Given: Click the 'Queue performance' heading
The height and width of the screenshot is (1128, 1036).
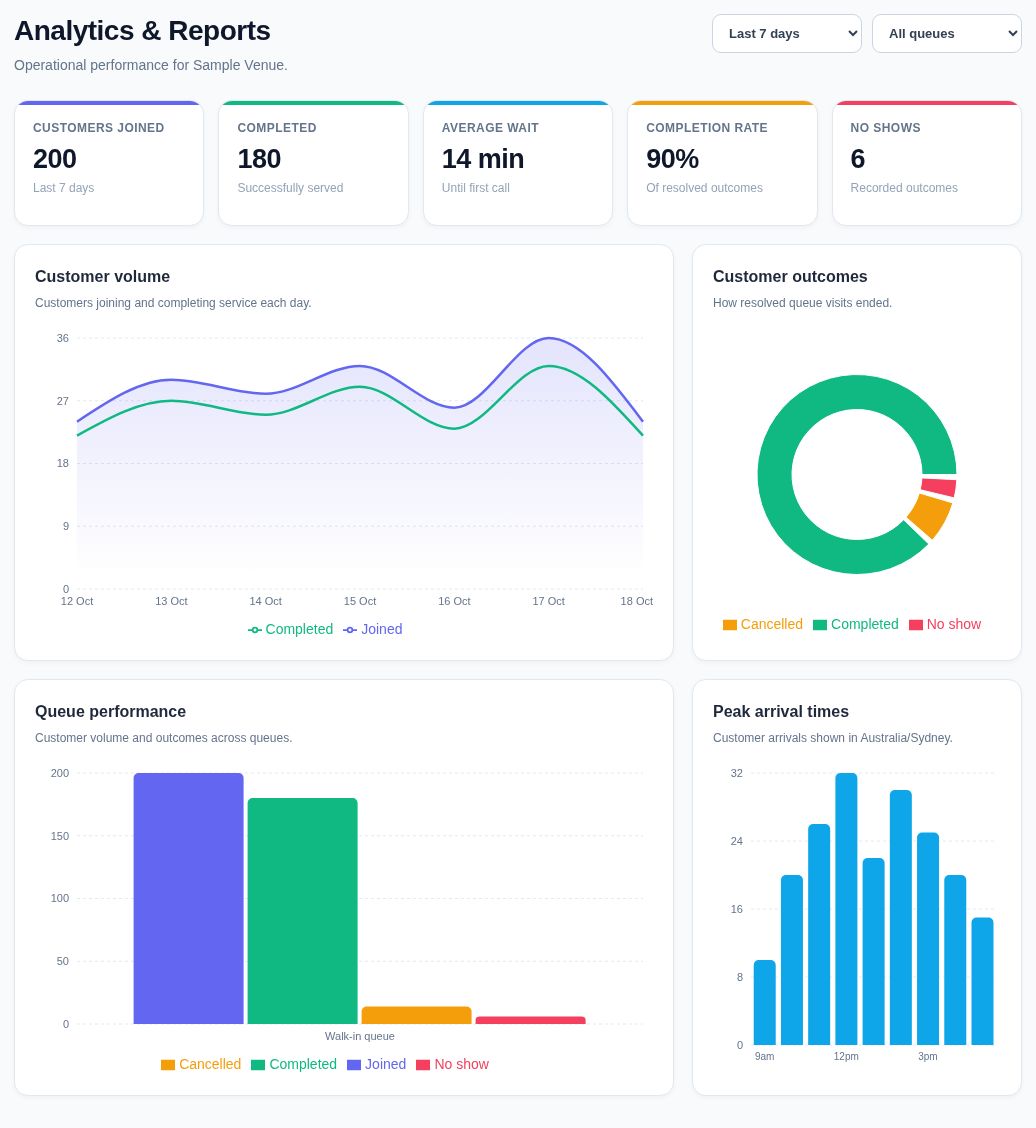Looking at the screenshot, I should [110, 712].
